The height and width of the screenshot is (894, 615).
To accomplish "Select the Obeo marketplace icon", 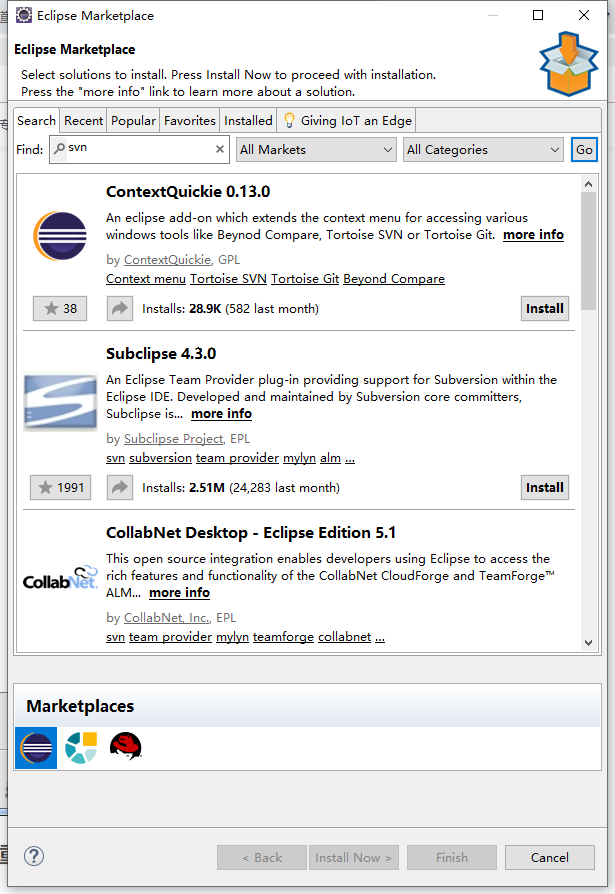I will 81,747.
